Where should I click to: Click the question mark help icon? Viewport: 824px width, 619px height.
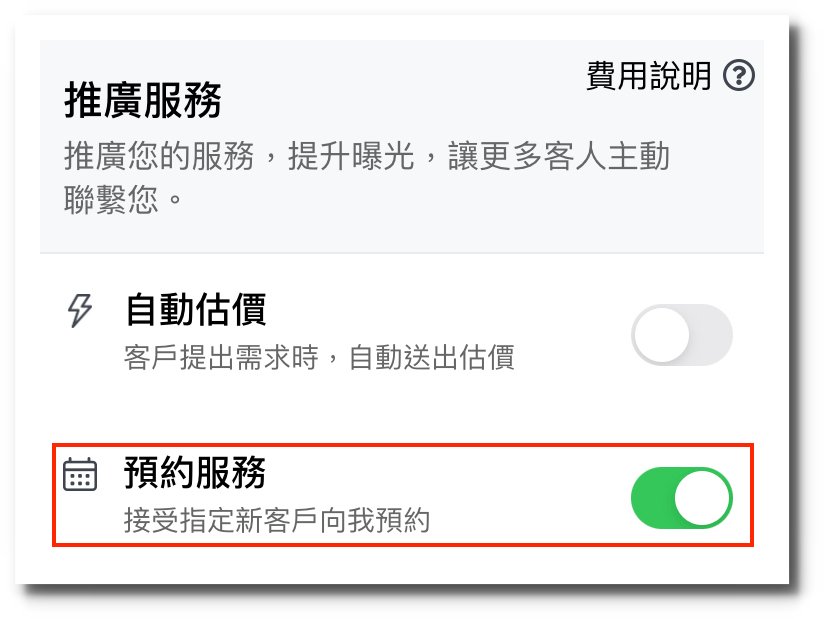tap(739, 76)
